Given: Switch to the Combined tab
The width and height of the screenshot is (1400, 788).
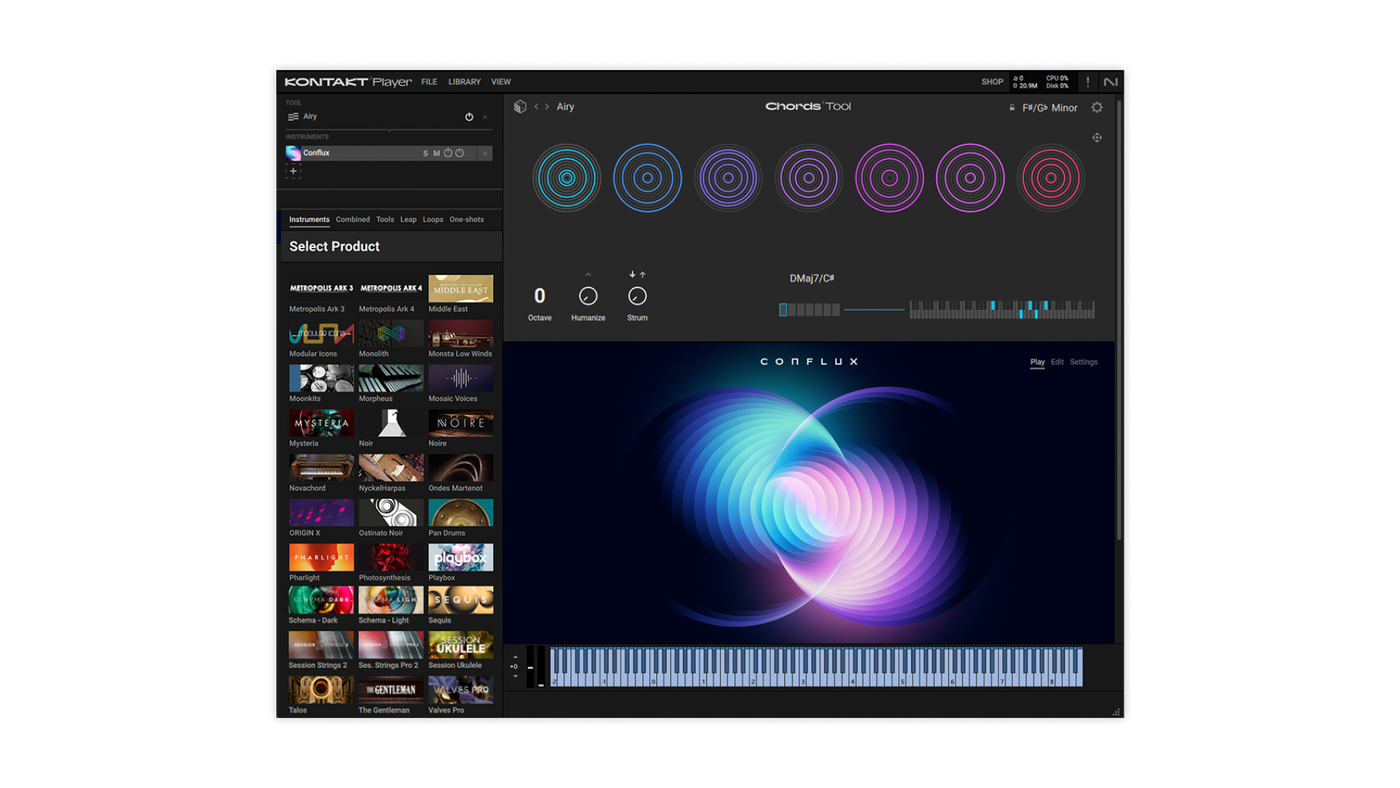Looking at the screenshot, I should pos(353,220).
